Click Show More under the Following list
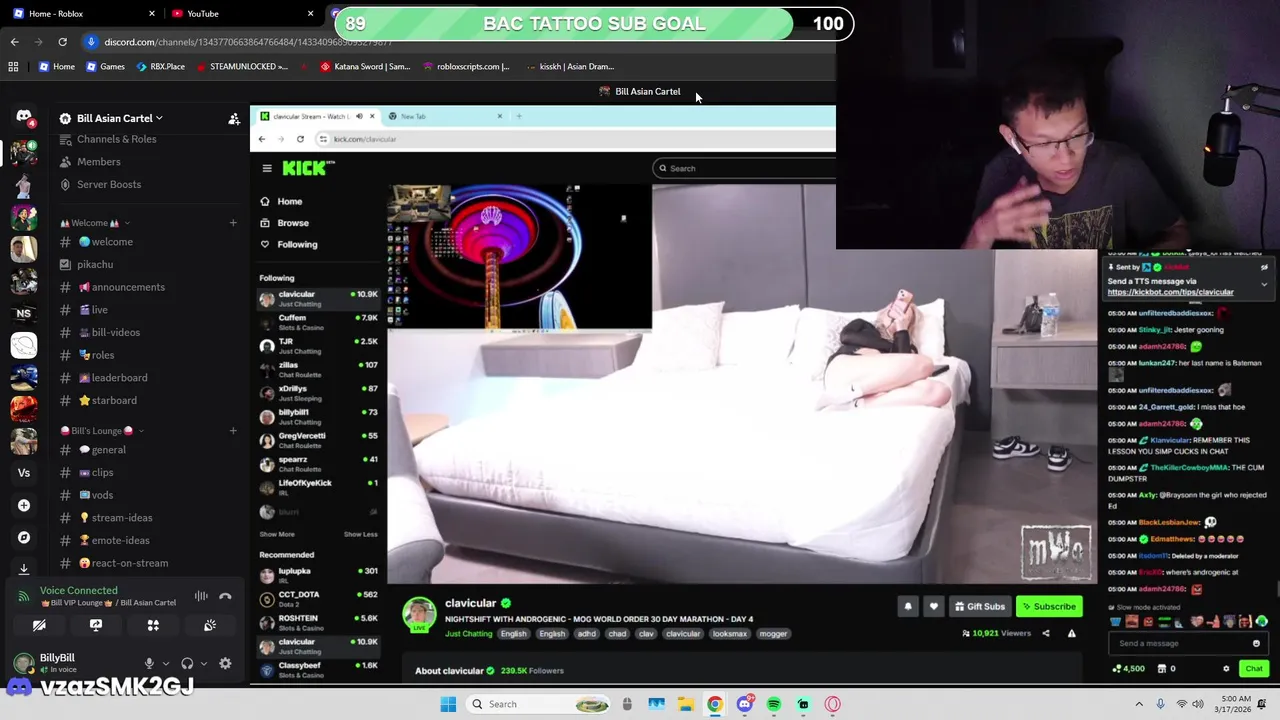This screenshot has height=720, width=1280. point(277,534)
